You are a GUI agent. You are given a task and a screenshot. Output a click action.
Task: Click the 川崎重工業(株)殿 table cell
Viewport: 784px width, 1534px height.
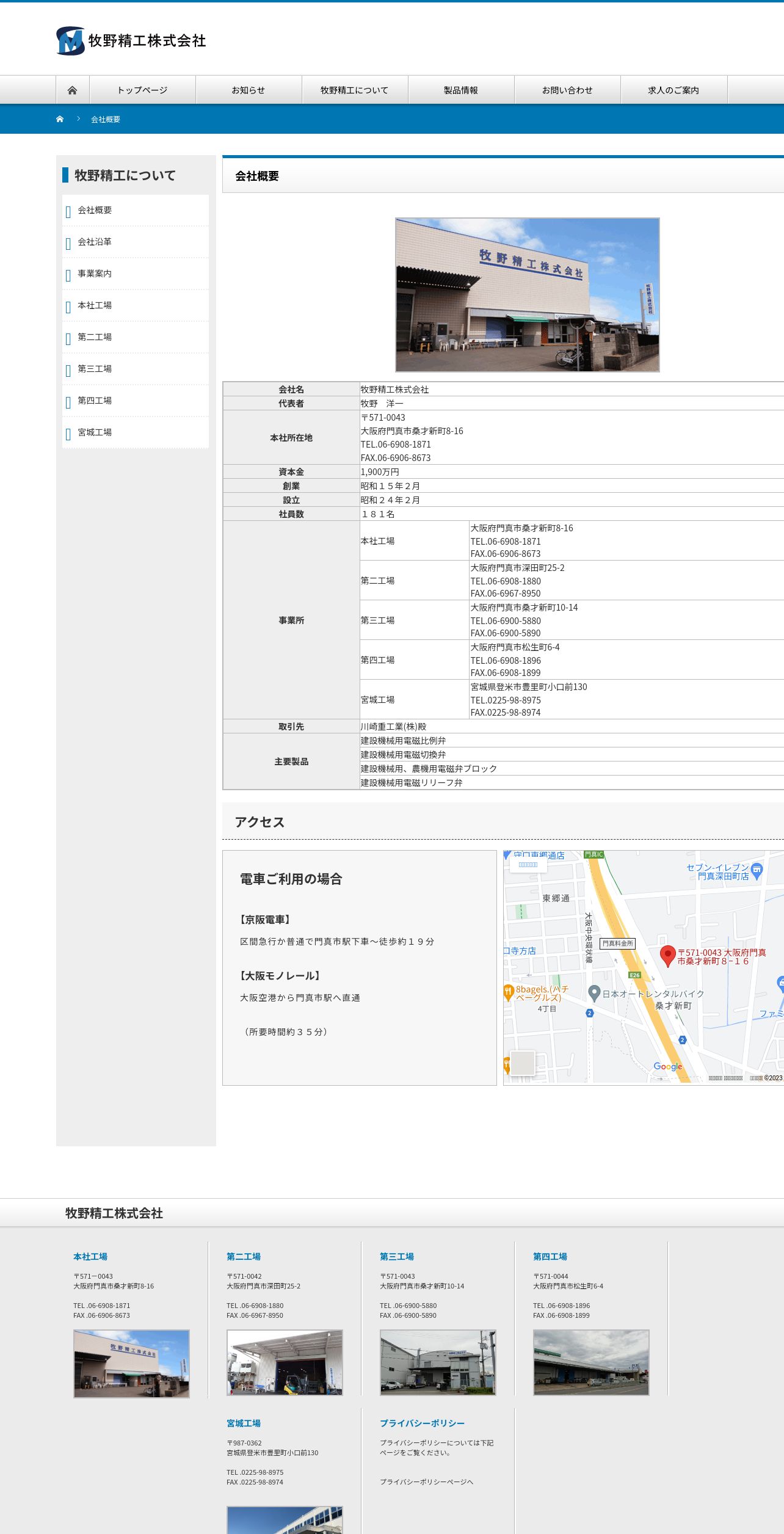572,727
